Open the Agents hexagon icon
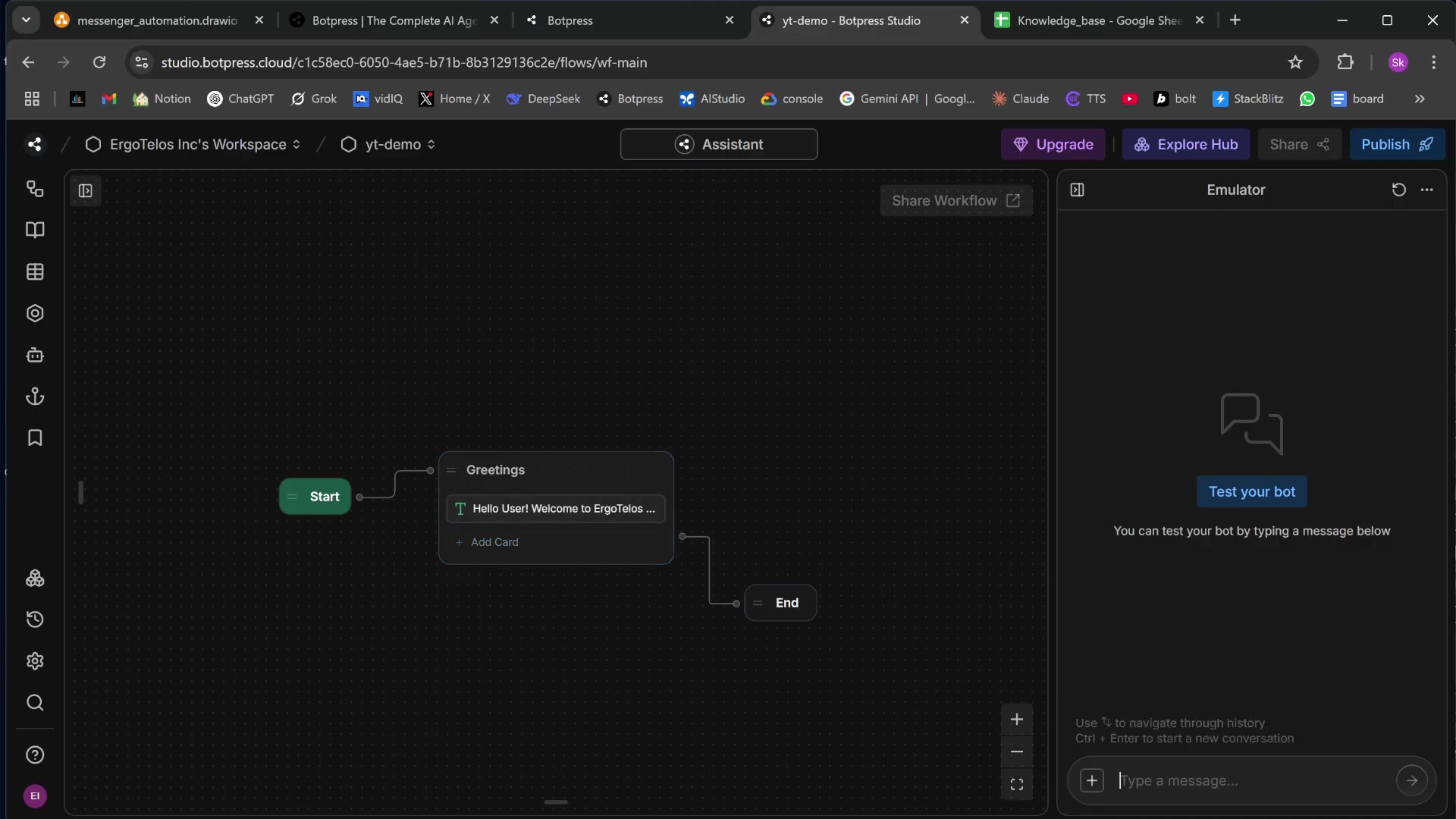This screenshot has width=1456, height=819. click(x=35, y=313)
